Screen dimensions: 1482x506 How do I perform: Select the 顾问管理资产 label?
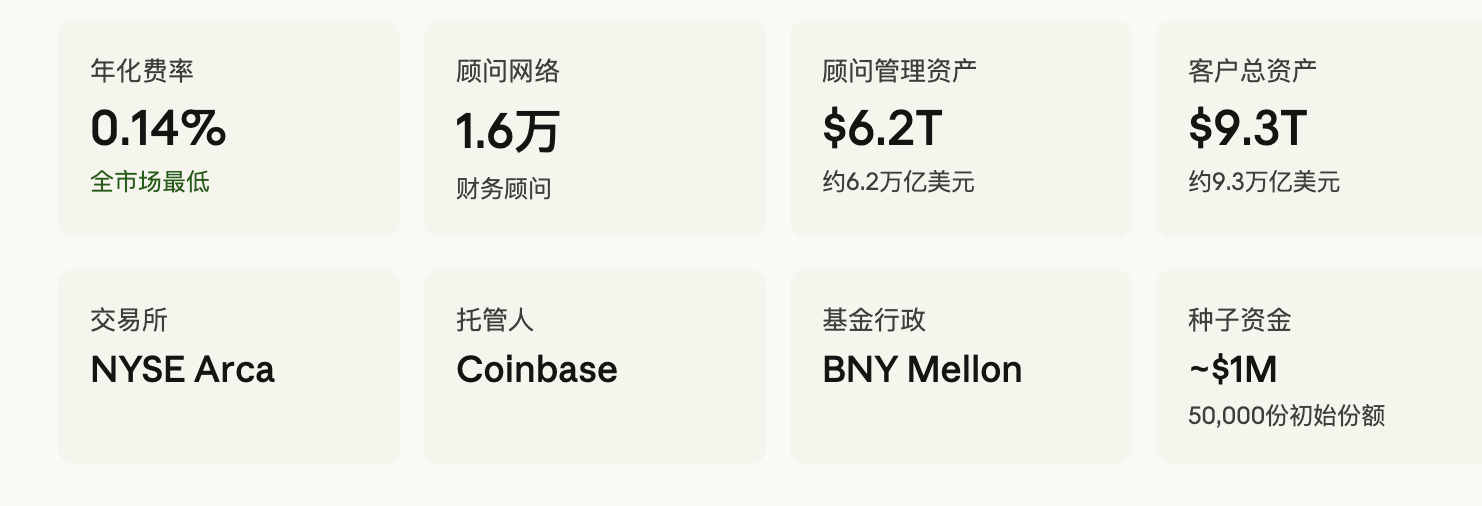[899, 71]
